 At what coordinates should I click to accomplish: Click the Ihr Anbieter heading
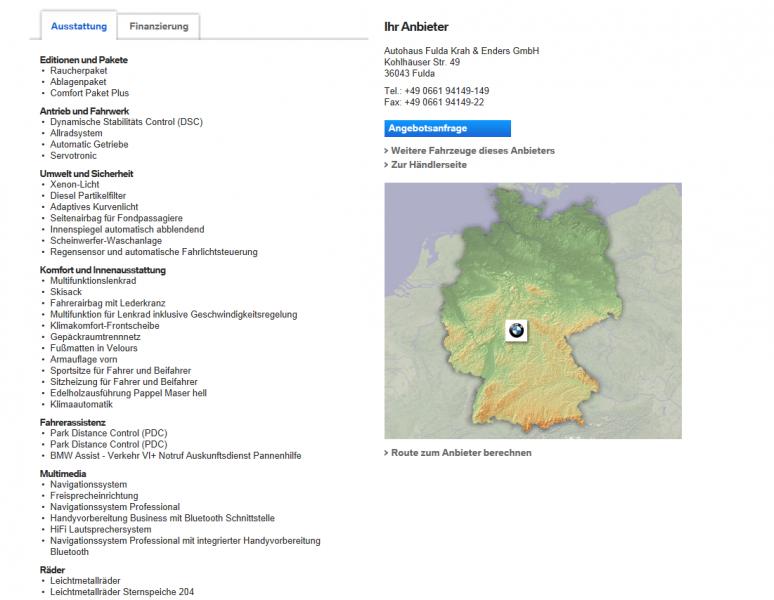tap(416, 26)
